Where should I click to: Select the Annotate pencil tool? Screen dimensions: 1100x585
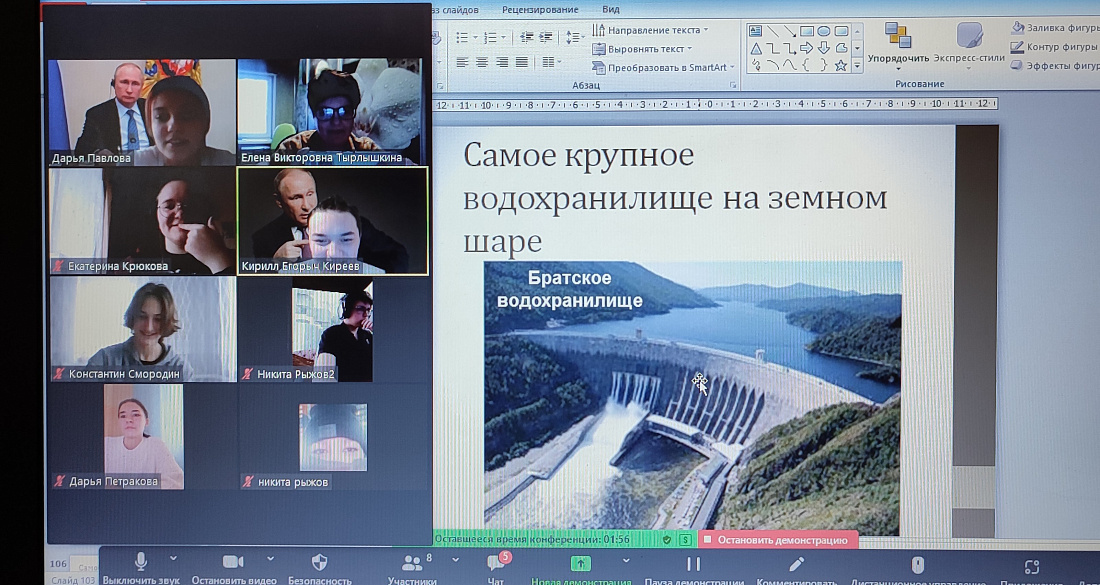point(796,565)
